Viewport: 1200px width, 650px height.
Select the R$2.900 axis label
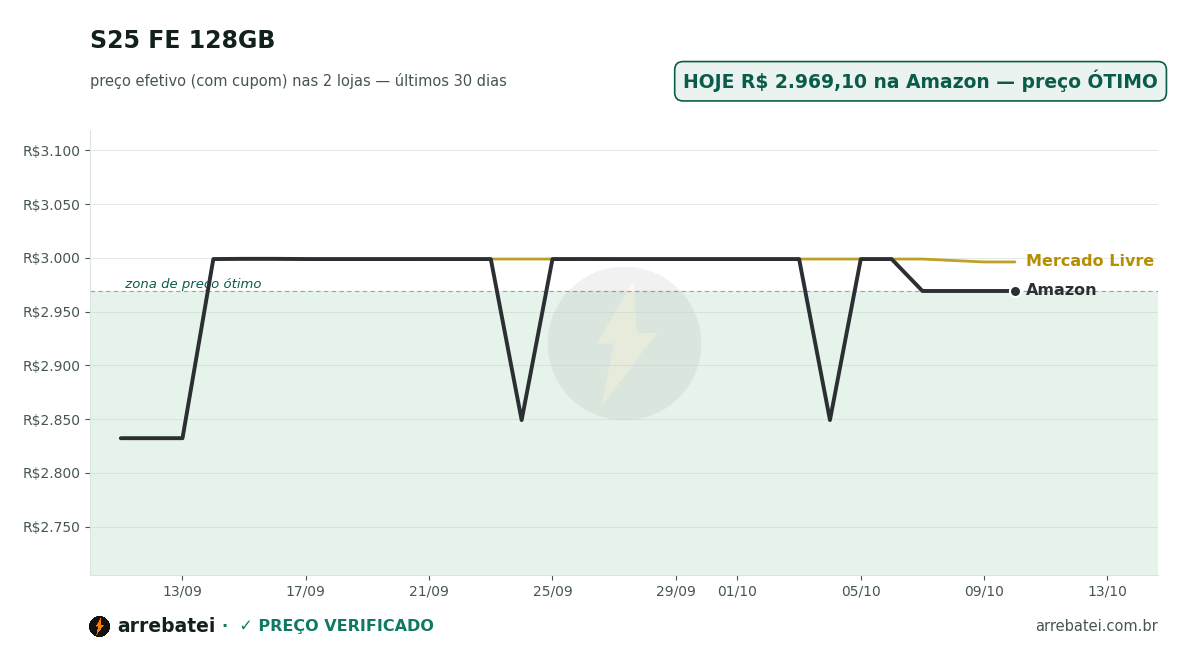(51, 366)
